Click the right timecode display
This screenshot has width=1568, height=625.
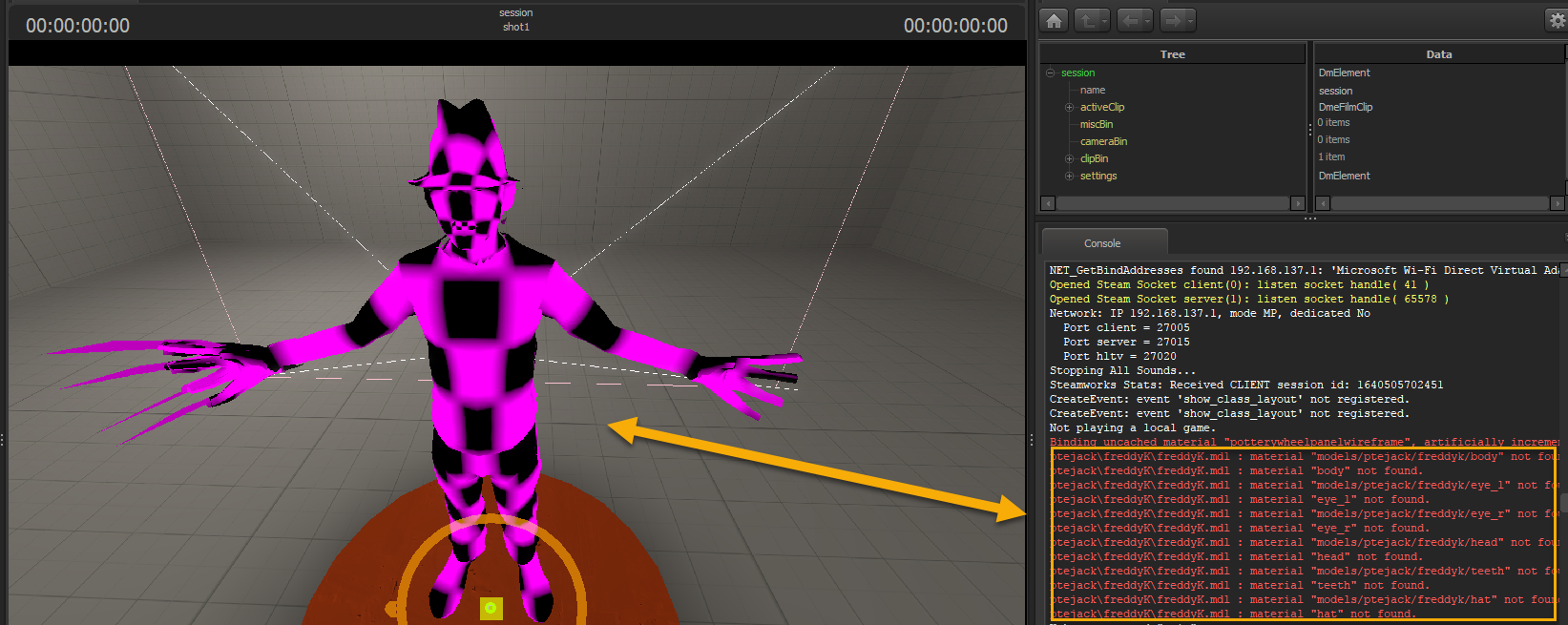point(955,26)
